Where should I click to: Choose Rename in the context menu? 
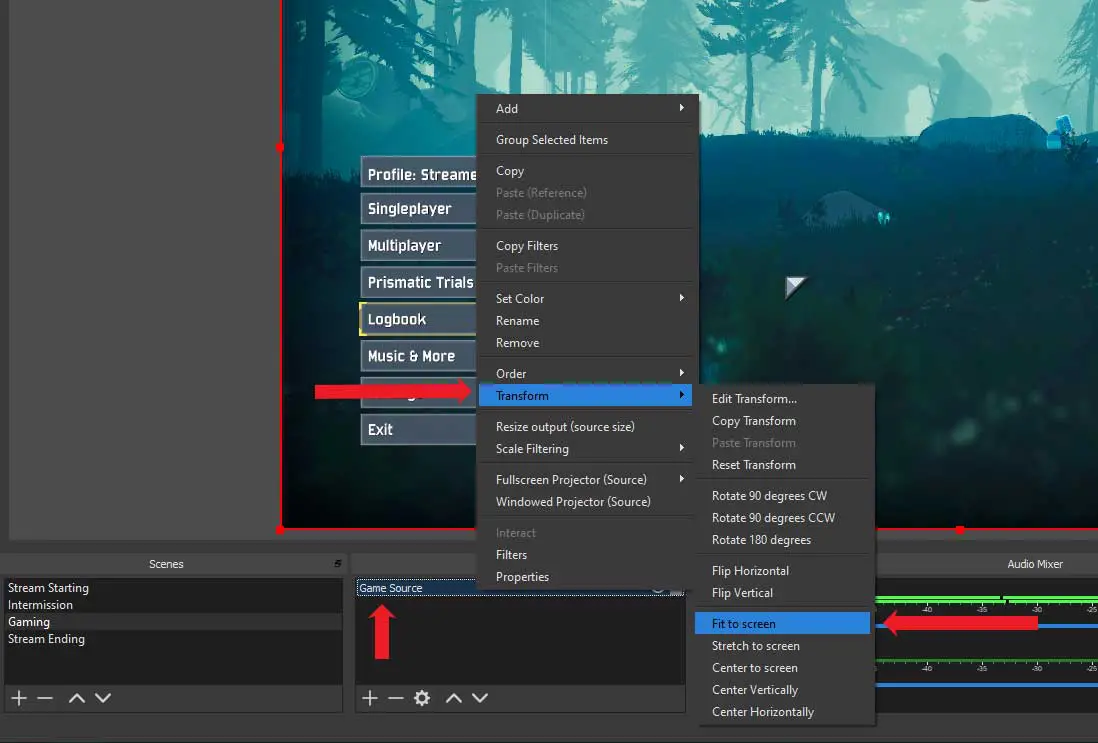coord(587,321)
